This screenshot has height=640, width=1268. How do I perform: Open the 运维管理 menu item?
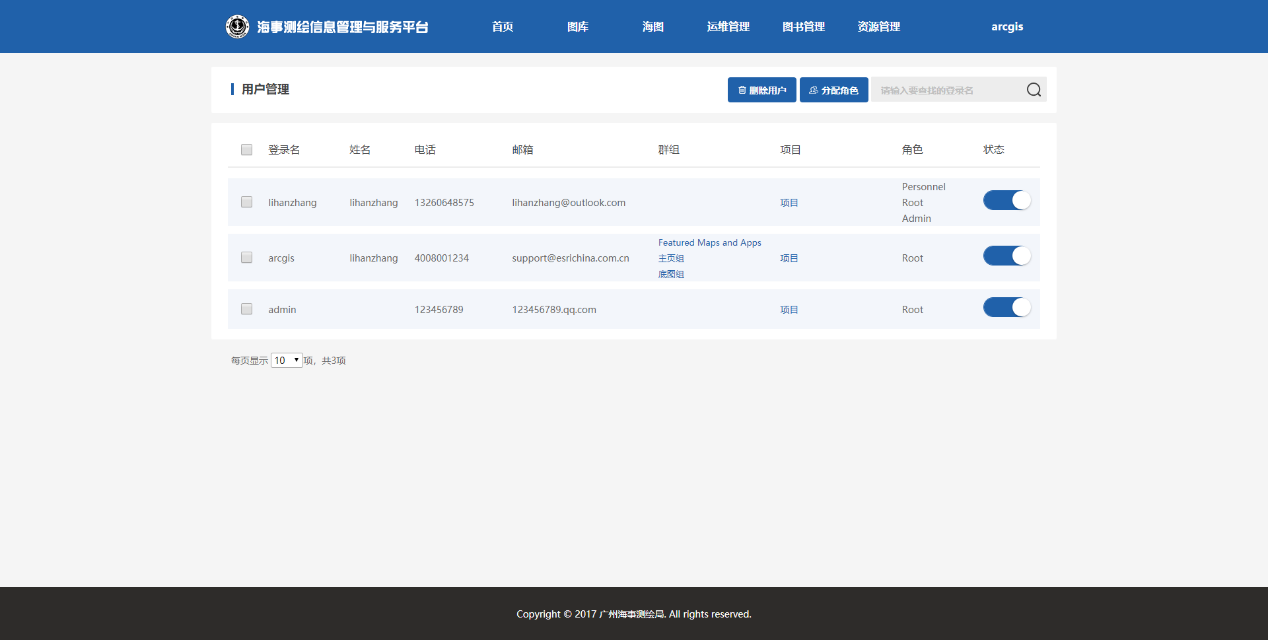click(728, 27)
